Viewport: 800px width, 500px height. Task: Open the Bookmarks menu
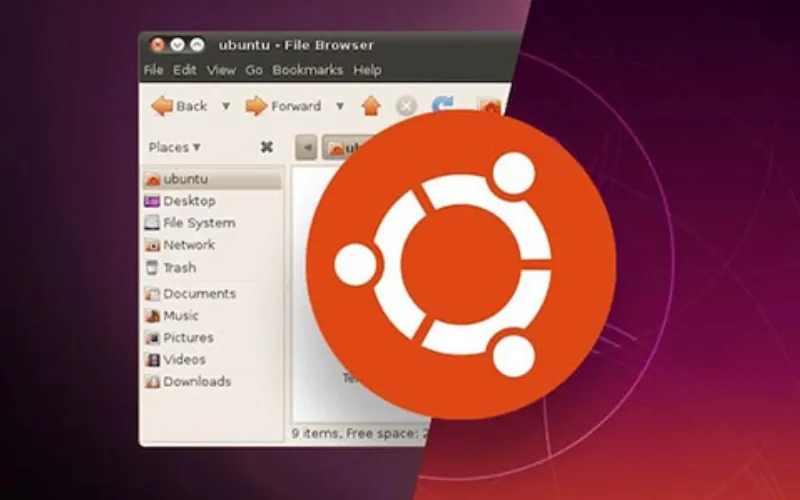click(x=308, y=70)
